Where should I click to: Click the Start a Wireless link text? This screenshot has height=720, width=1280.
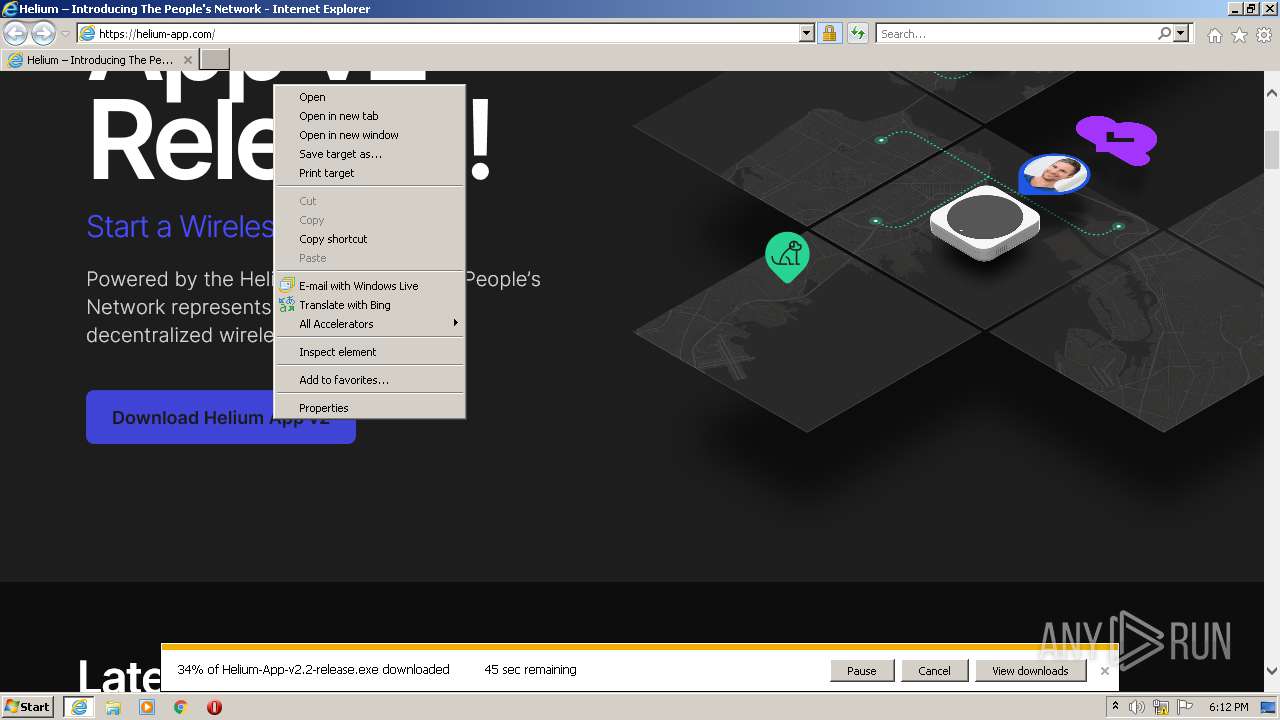pyautogui.click(x=180, y=227)
